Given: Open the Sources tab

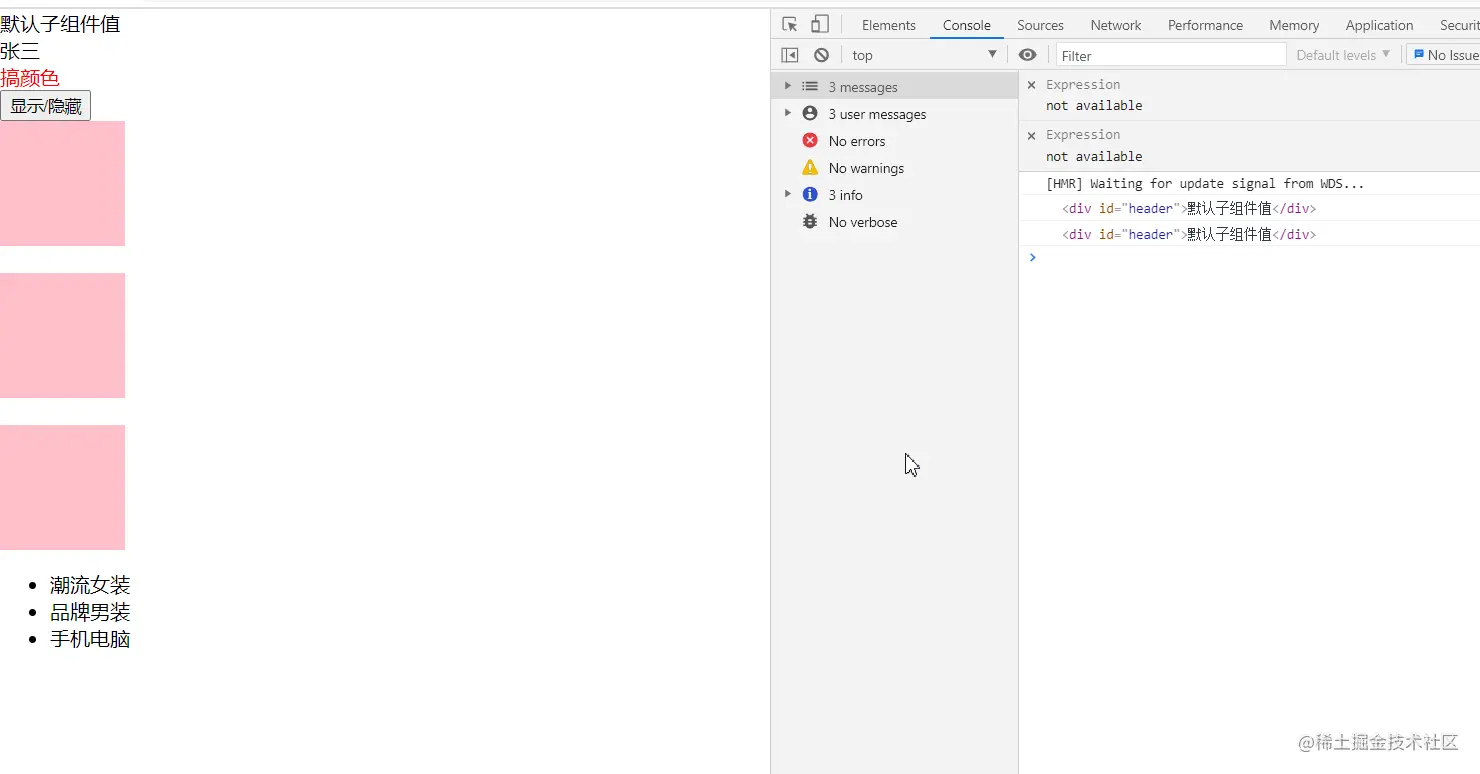Looking at the screenshot, I should (1040, 25).
